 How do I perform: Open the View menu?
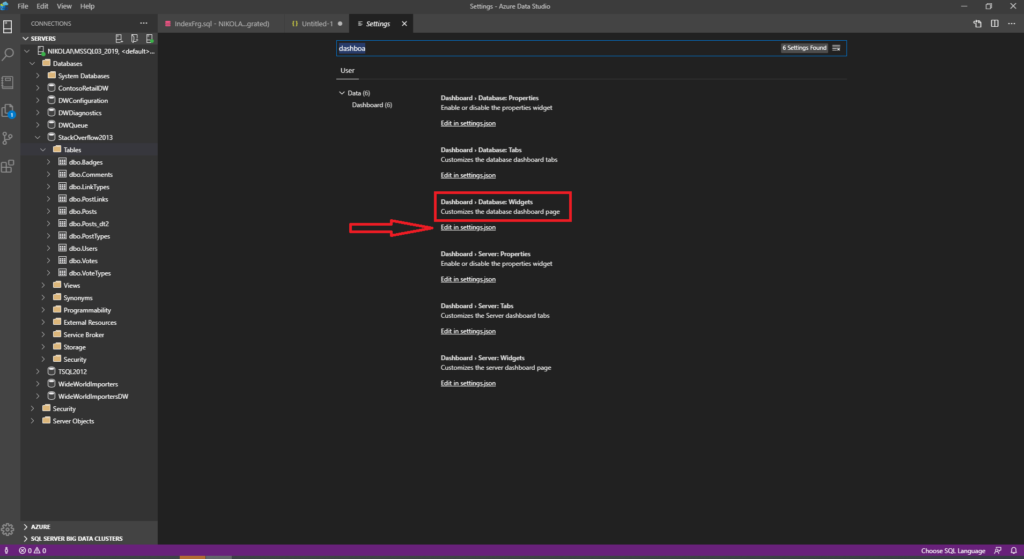pos(64,6)
